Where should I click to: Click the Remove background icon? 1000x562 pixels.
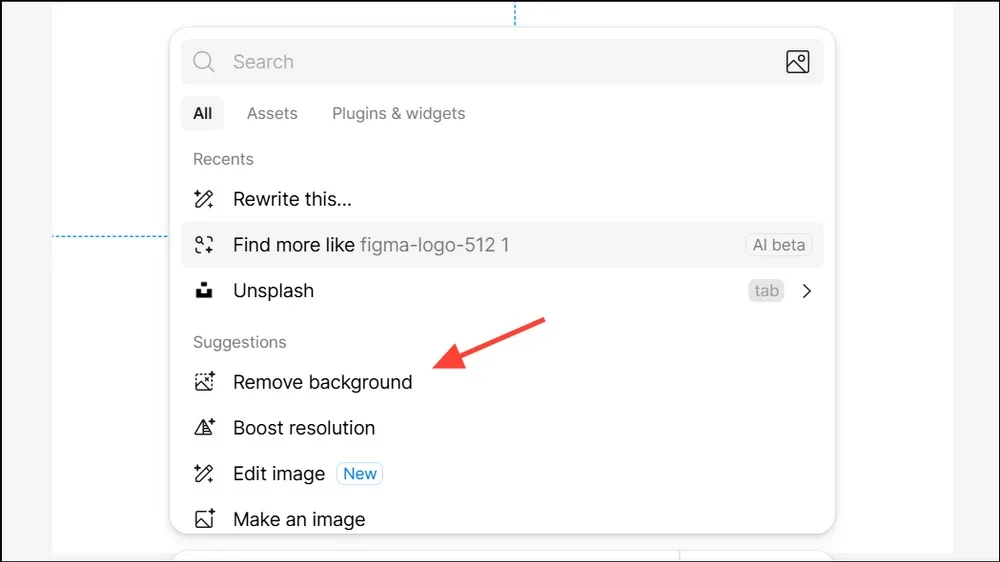click(x=205, y=381)
